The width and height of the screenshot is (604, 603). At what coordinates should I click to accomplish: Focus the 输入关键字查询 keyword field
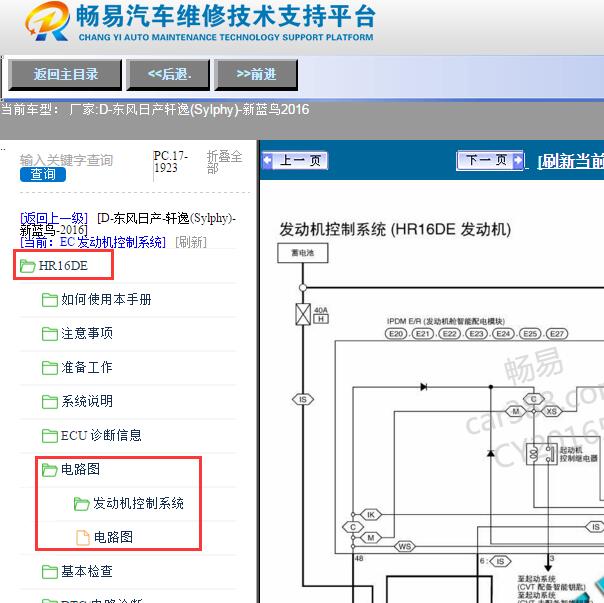point(66,160)
